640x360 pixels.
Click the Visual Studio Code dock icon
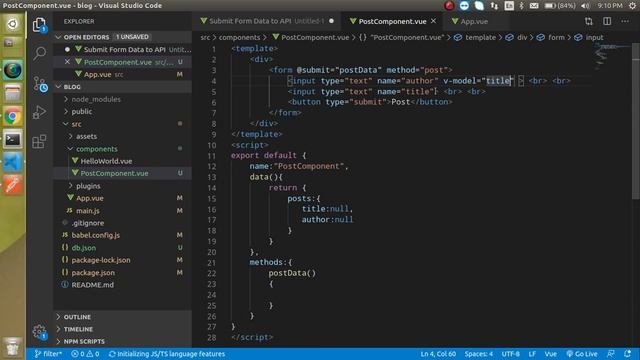pos(12,162)
